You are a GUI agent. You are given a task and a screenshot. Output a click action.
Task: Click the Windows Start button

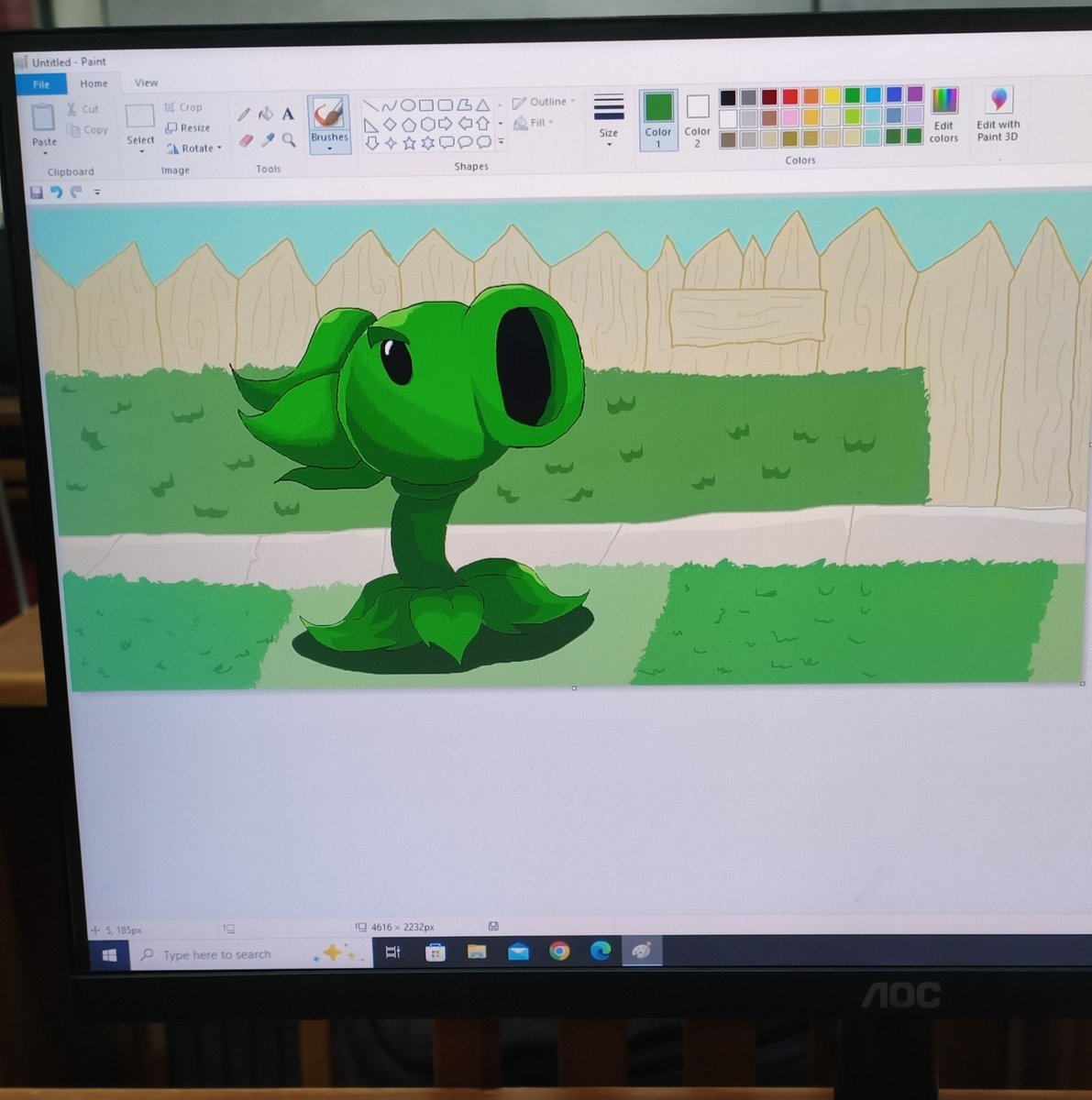[109, 955]
